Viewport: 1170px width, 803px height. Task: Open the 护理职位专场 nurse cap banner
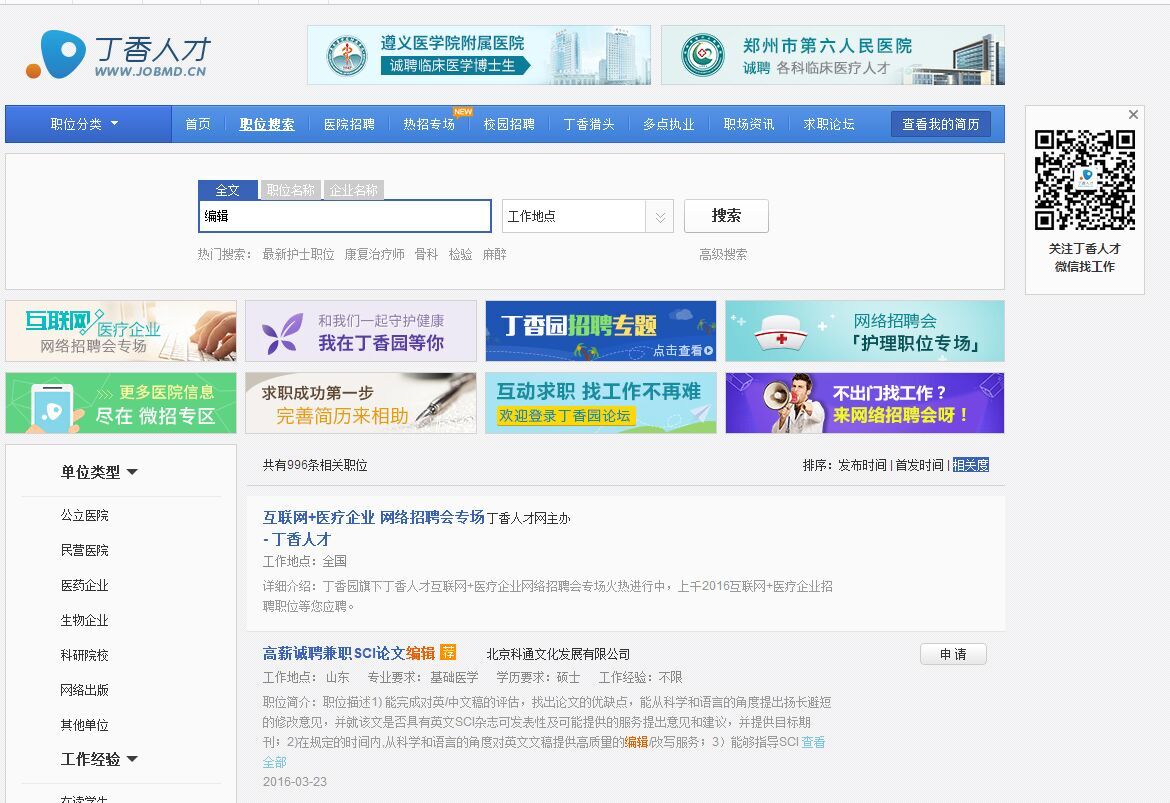tap(864, 331)
